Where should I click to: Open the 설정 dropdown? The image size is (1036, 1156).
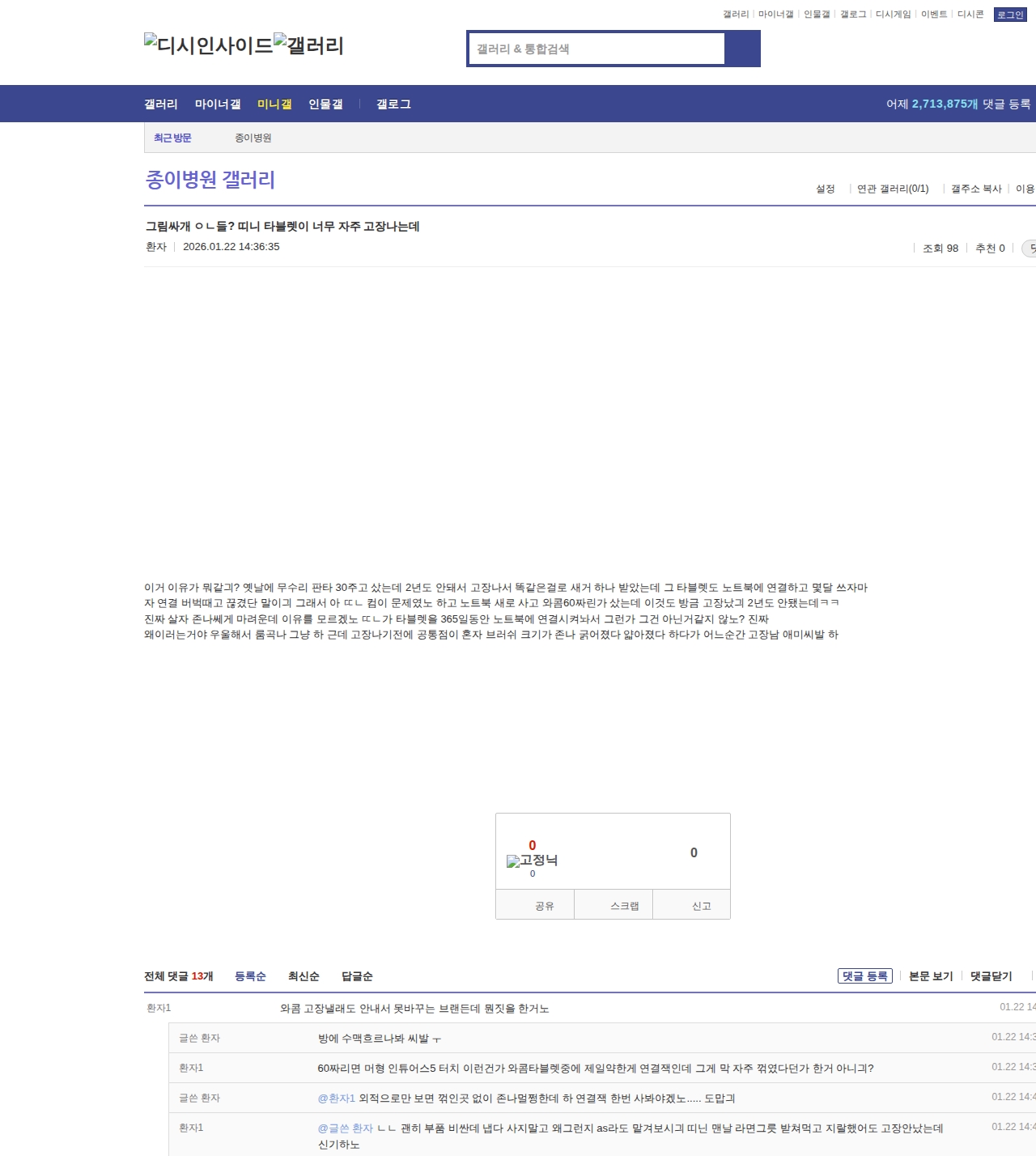tap(825, 189)
